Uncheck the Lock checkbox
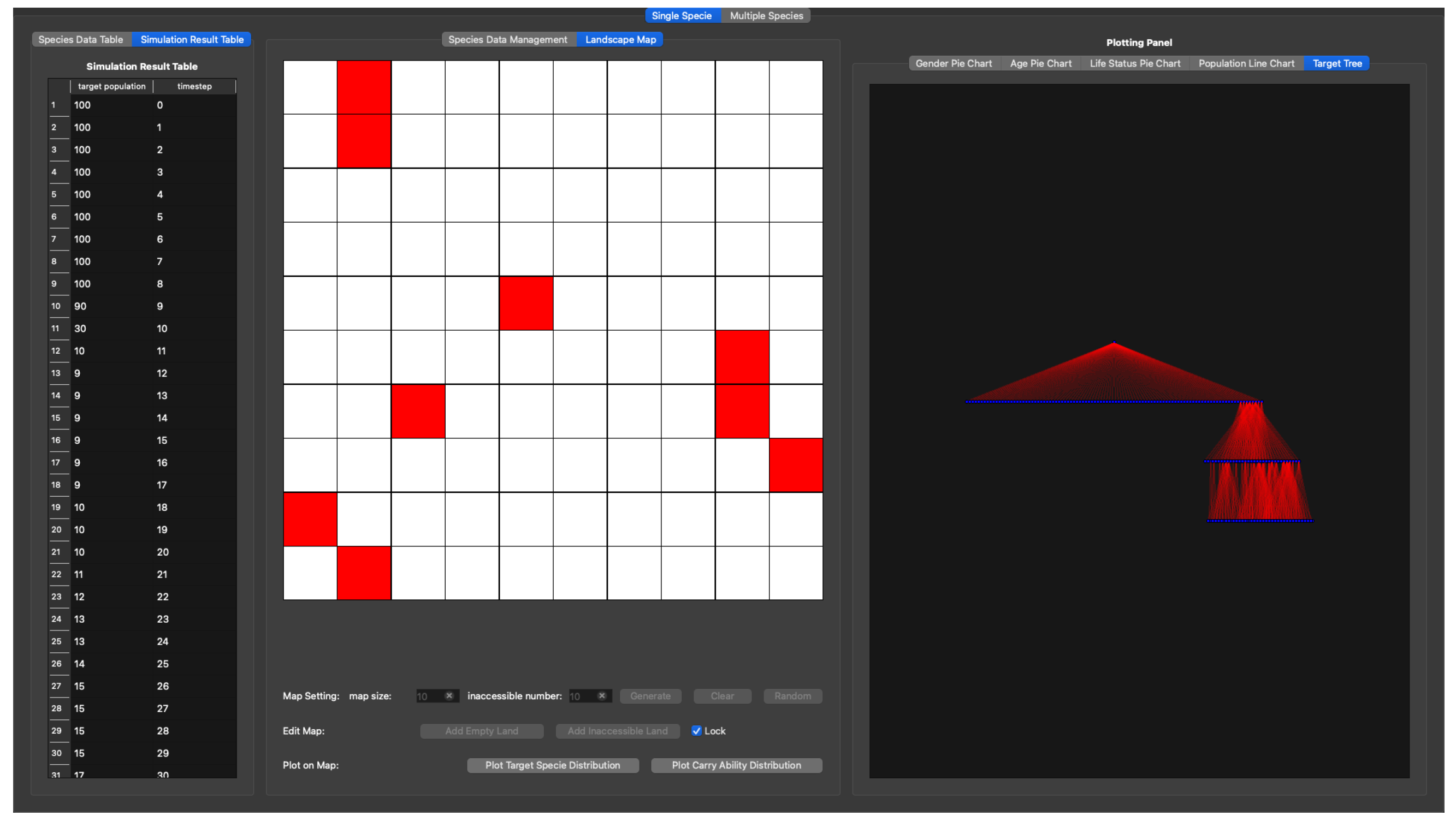 point(696,730)
